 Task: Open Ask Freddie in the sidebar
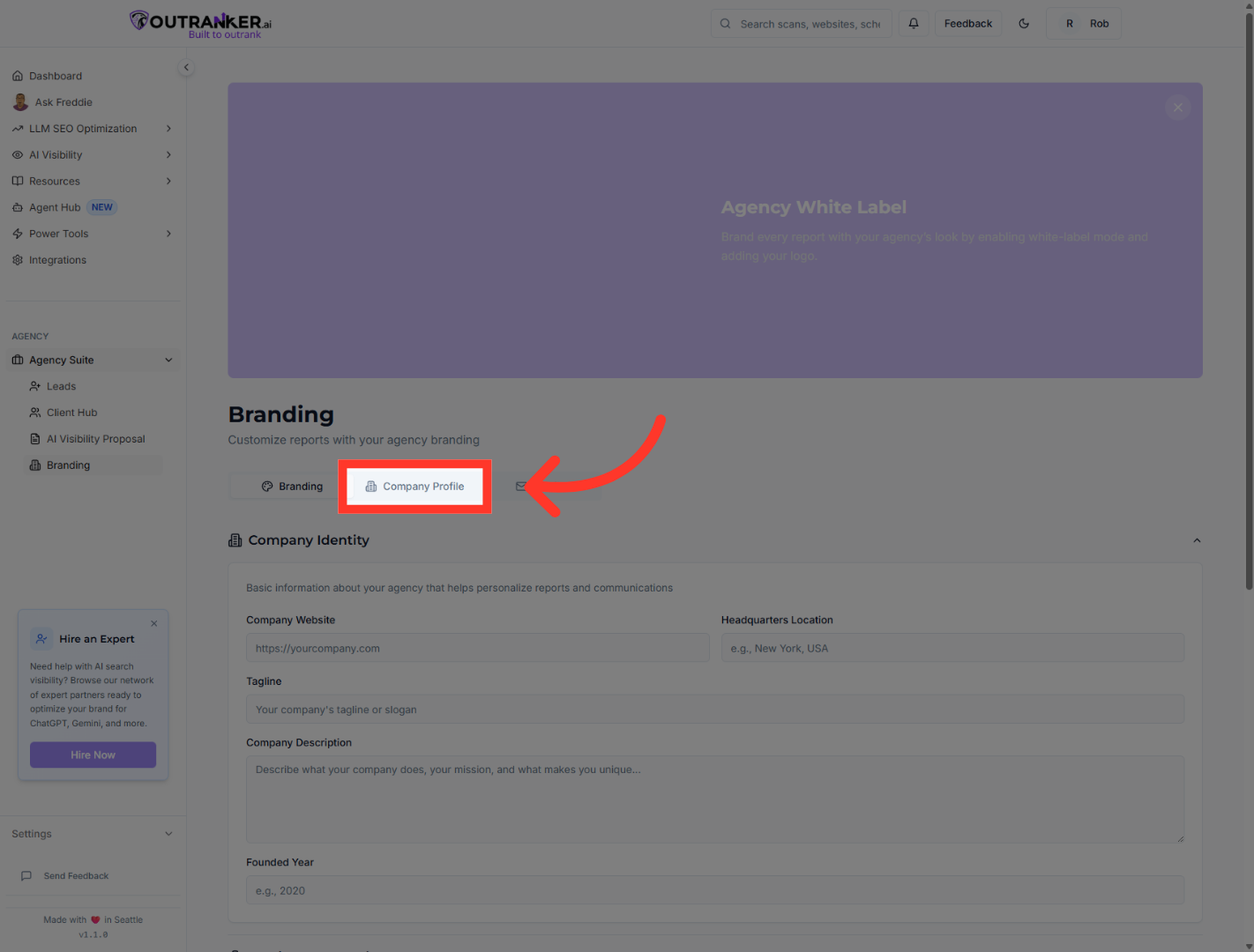[63, 101]
